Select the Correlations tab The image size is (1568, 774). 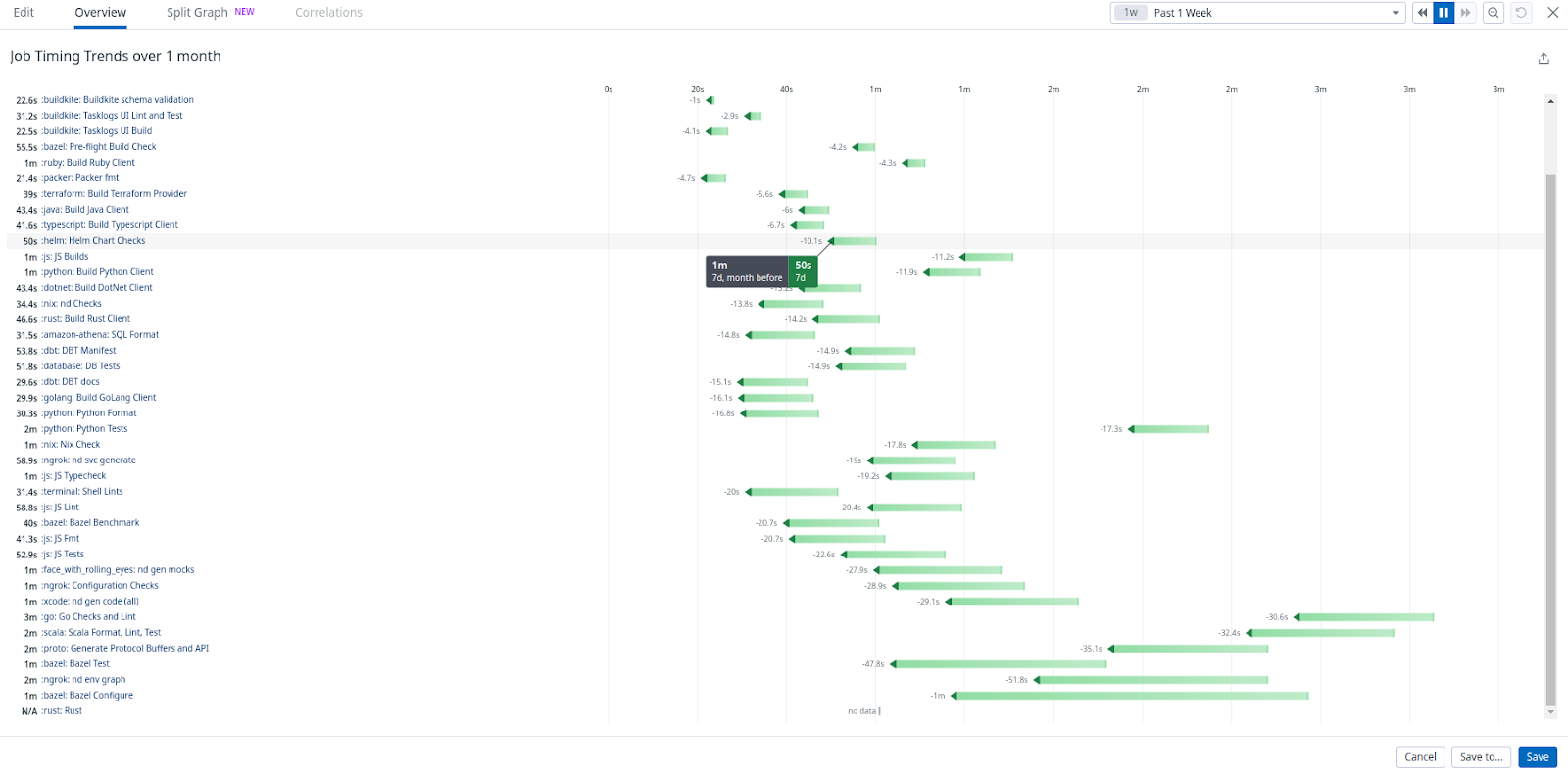[328, 13]
